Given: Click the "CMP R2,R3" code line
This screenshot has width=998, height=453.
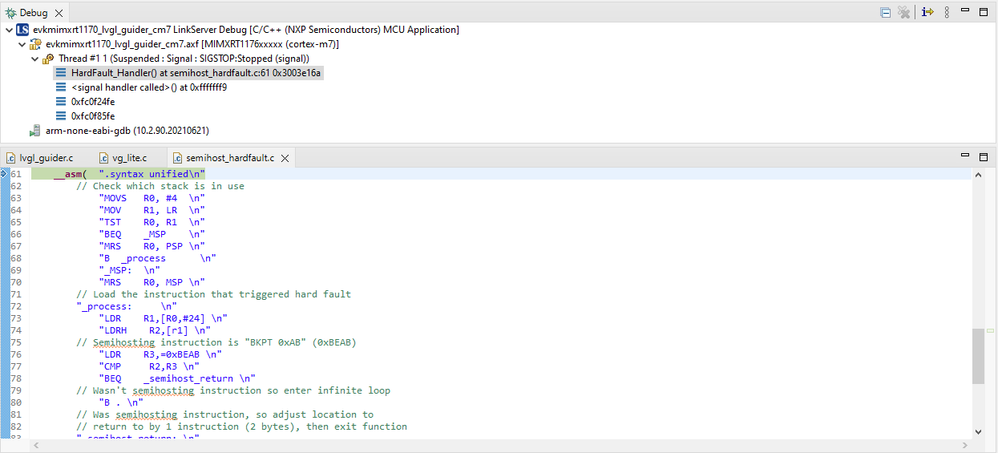Looking at the screenshot, I should pos(149,366).
